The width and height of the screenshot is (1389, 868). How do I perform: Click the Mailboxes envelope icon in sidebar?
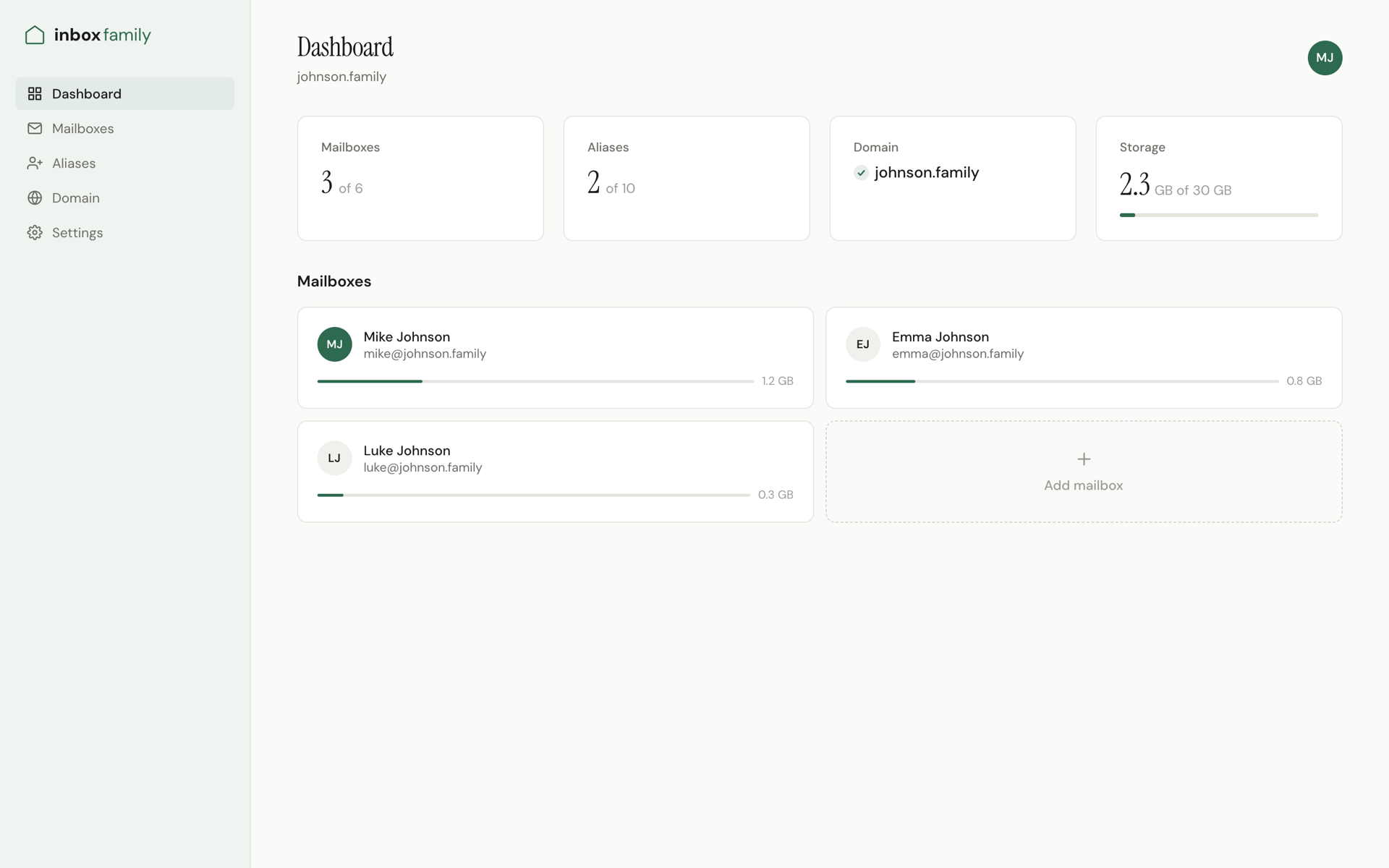[35, 128]
